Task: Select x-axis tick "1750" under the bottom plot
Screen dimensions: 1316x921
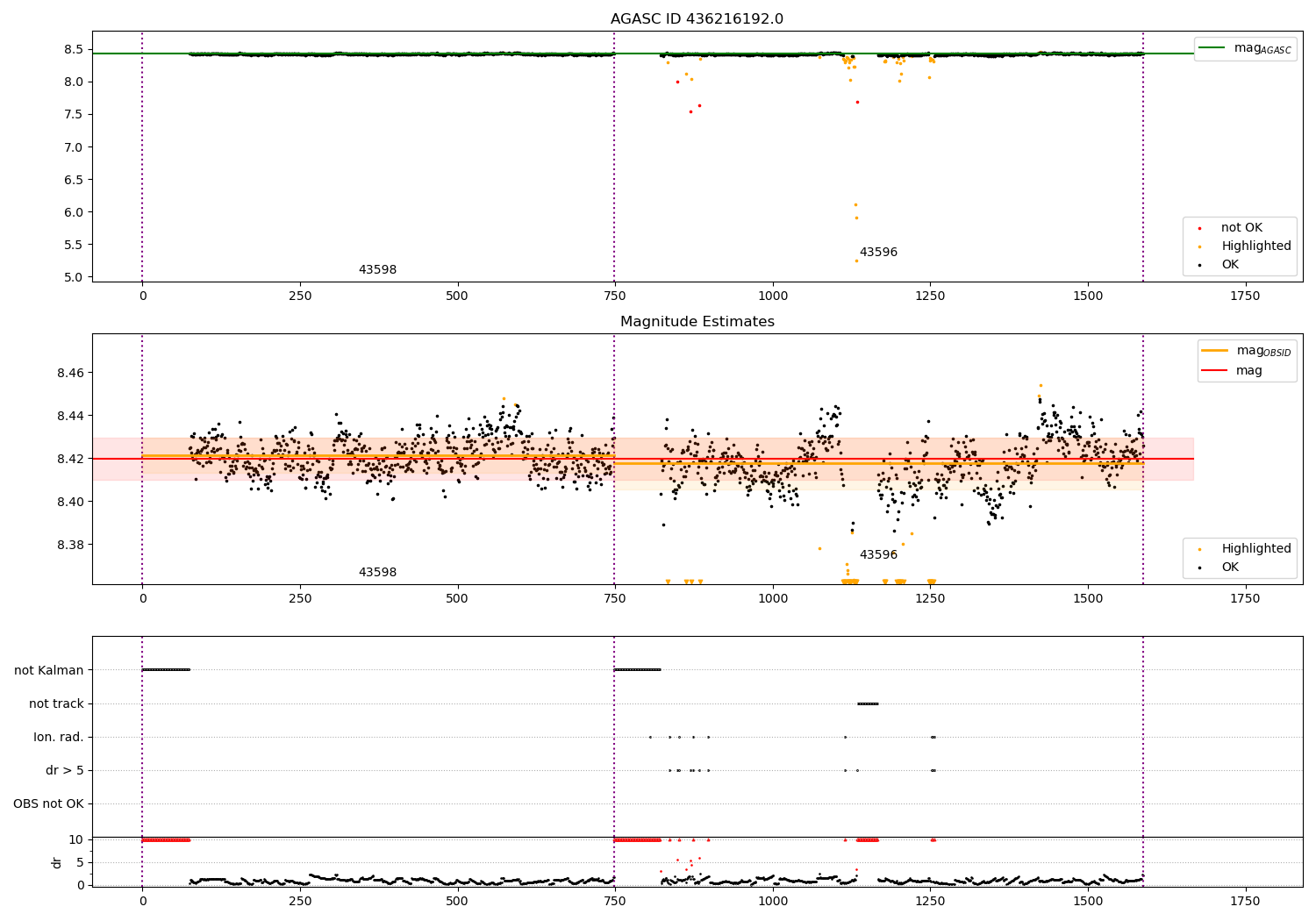Action: tap(1246, 902)
